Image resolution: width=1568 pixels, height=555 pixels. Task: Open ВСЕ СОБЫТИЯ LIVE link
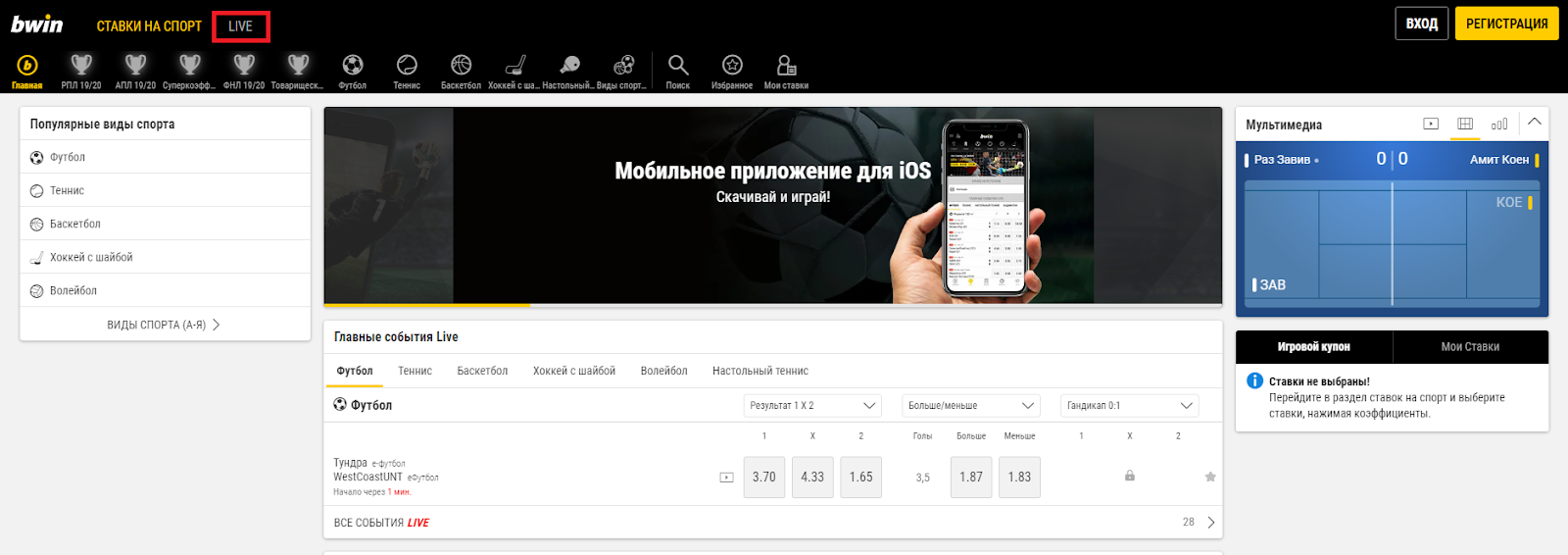[x=381, y=523]
